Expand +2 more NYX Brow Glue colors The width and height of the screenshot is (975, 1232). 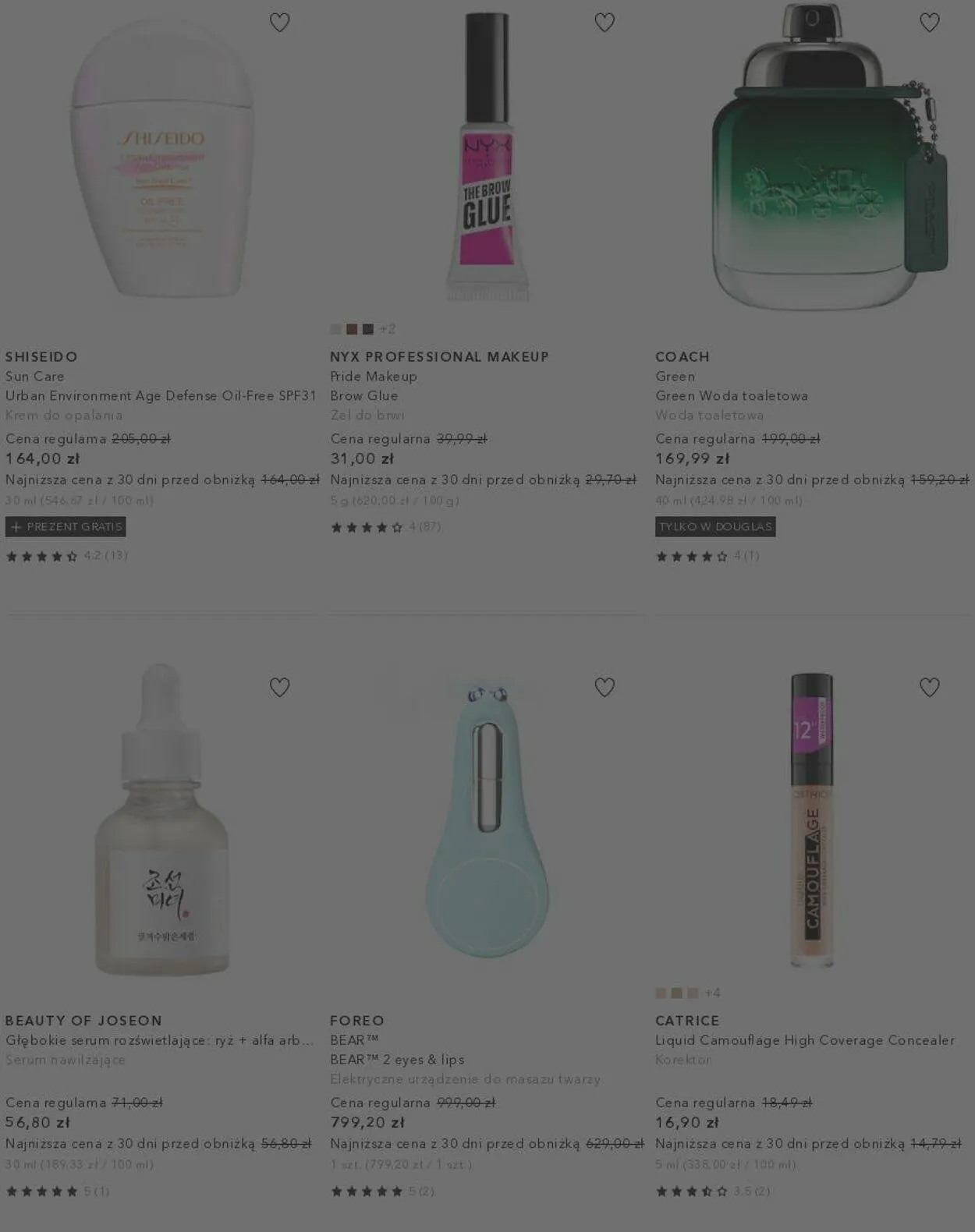coord(388,329)
